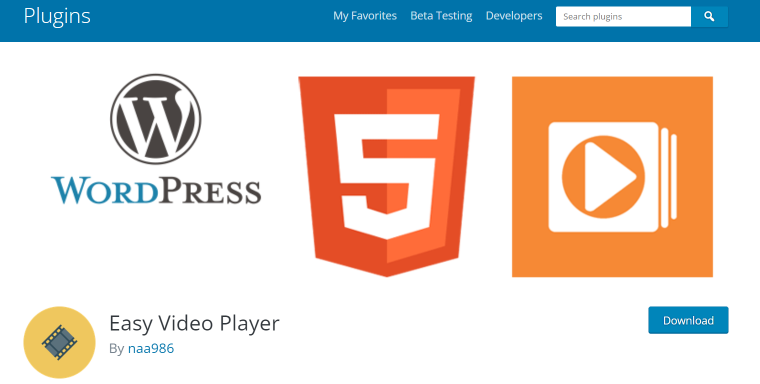The image size is (760, 384).
Task: Focus the Search plugins input field
Action: pyautogui.click(x=623, y=16)
